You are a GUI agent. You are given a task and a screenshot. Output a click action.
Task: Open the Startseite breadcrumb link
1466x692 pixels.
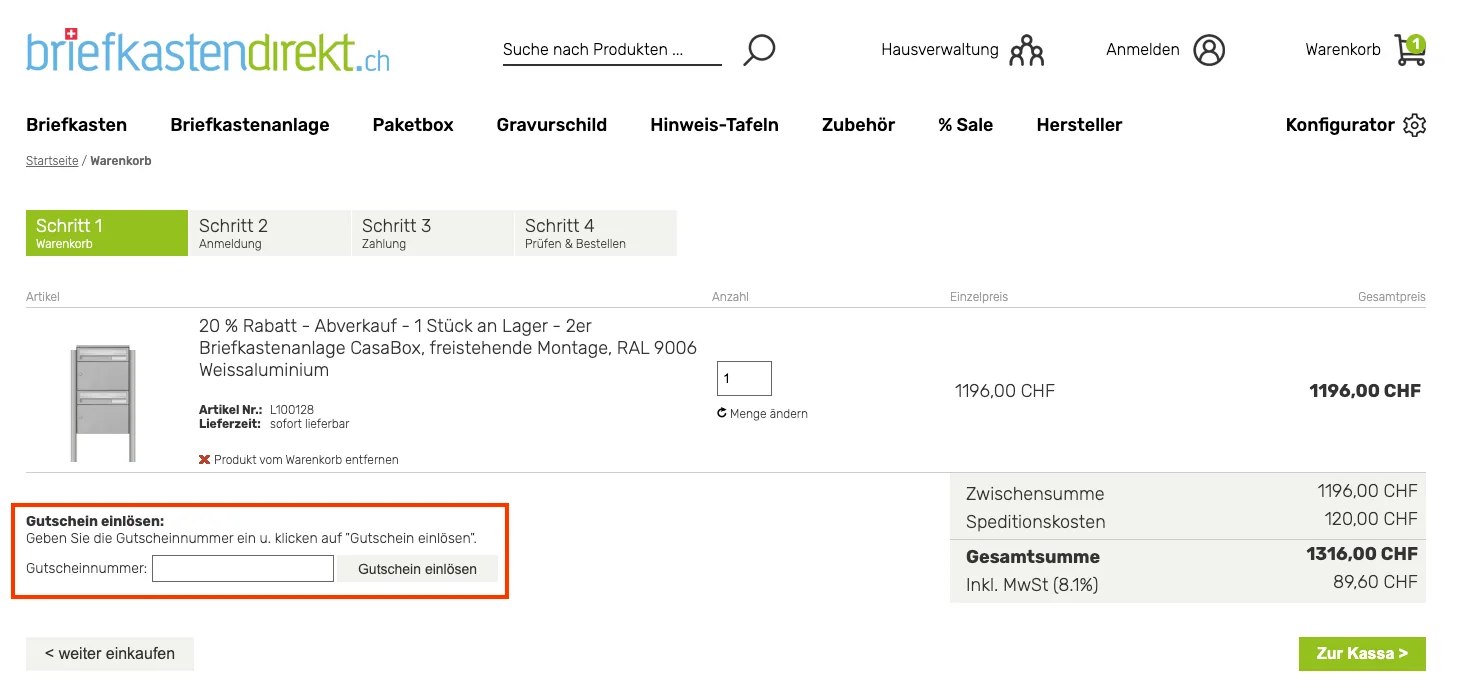[x=52, y=160]
